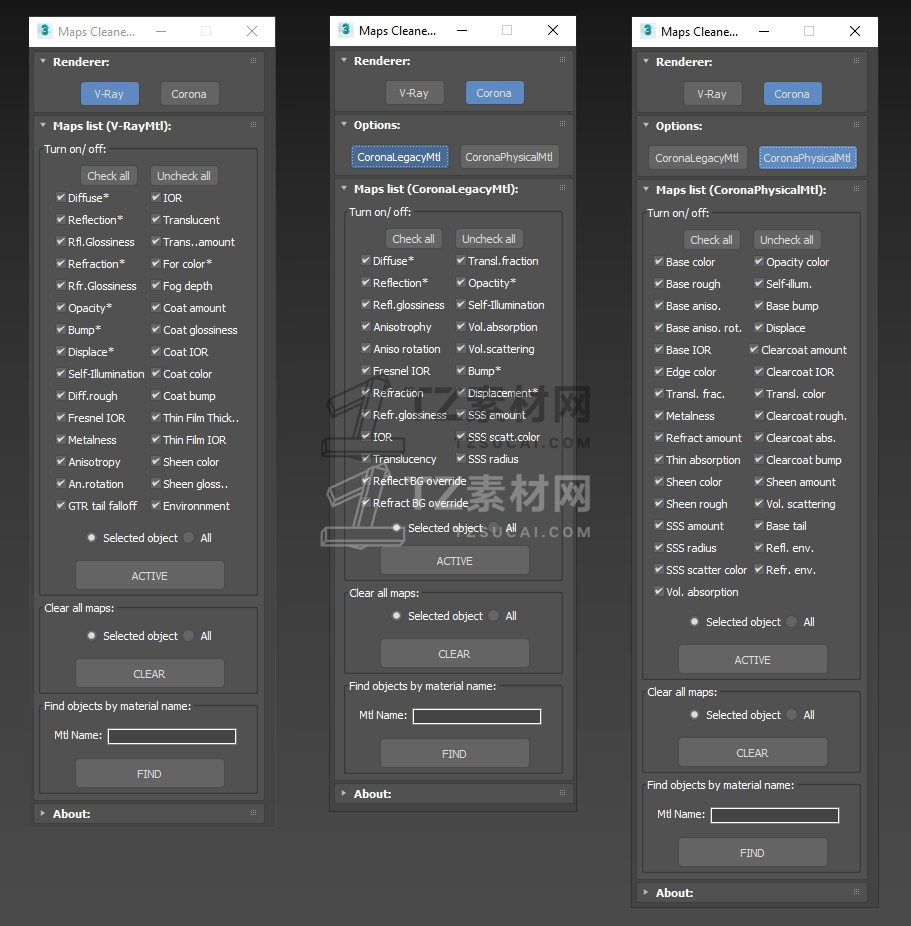Choose CoronaLegacyMtl option in right window
The height and width of the screenshot is (926, 911).
(x=697, y=158)
